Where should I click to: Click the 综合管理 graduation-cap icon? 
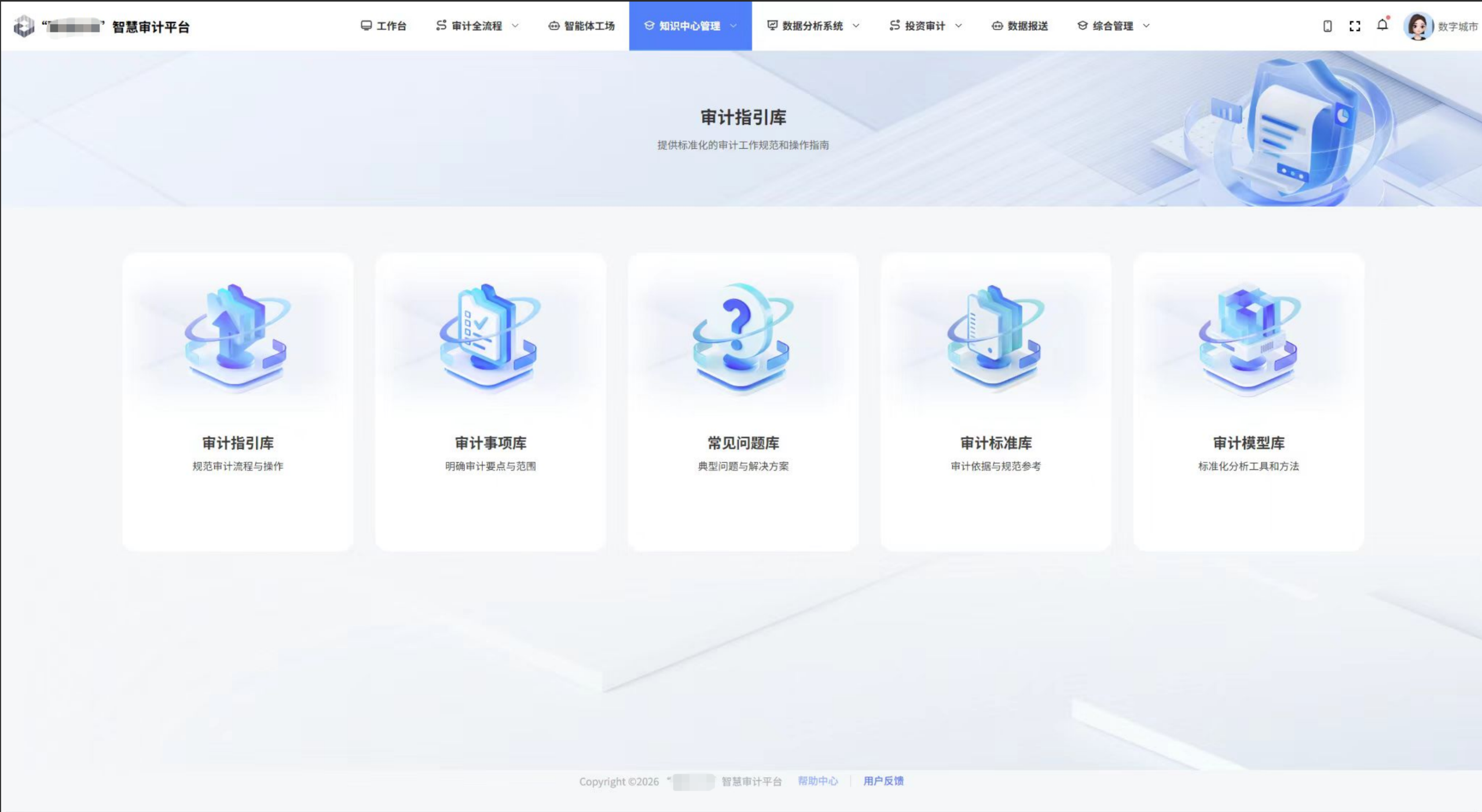(1083, 25)
